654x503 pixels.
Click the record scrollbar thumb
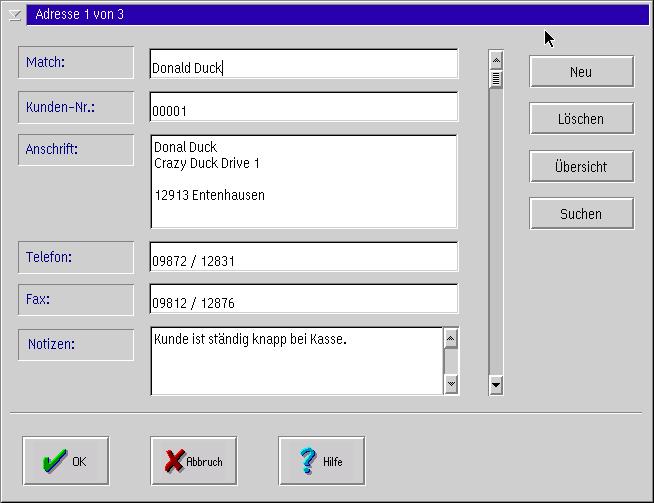click(x=496, y=79)
